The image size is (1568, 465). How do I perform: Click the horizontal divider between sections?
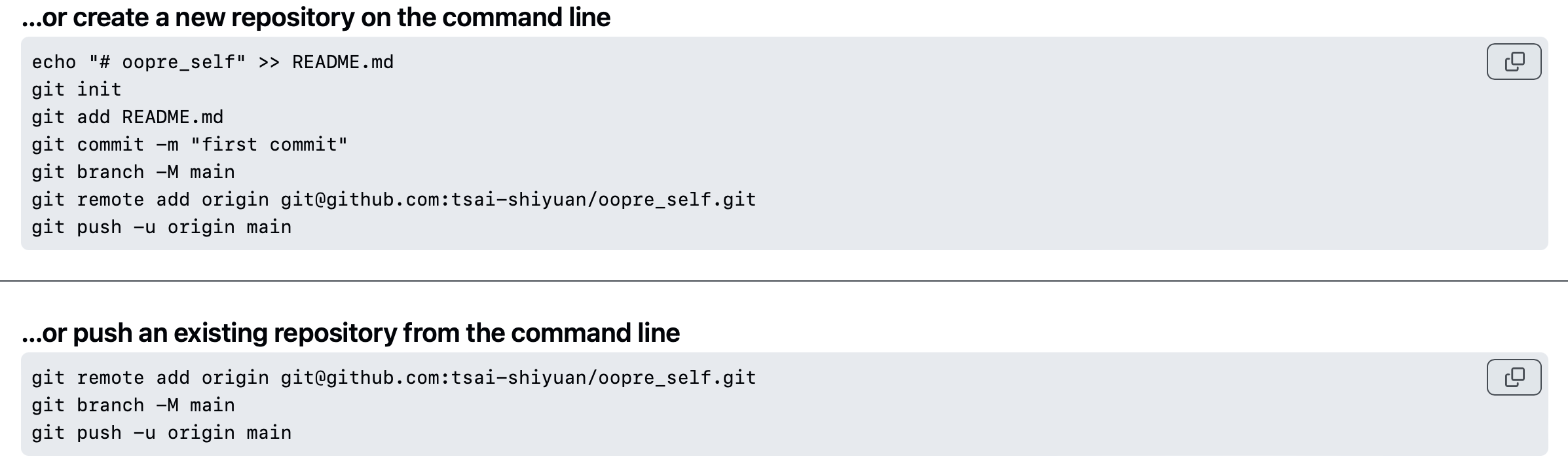click(x=784, y=281)
